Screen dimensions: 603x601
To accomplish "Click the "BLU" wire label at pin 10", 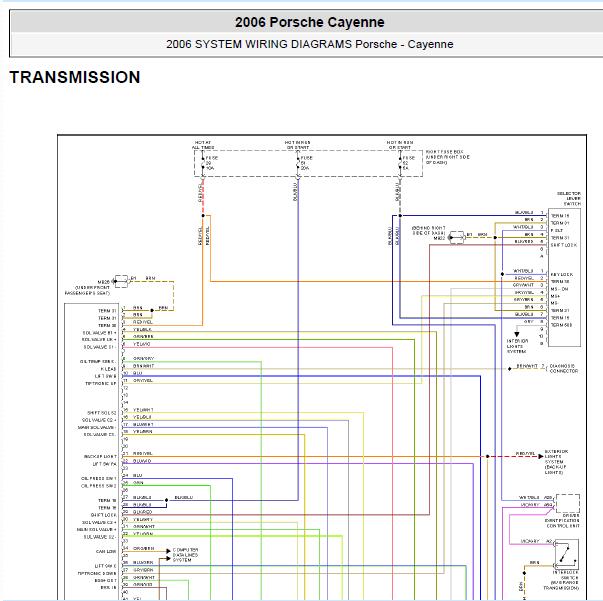I will pos(138,373).
